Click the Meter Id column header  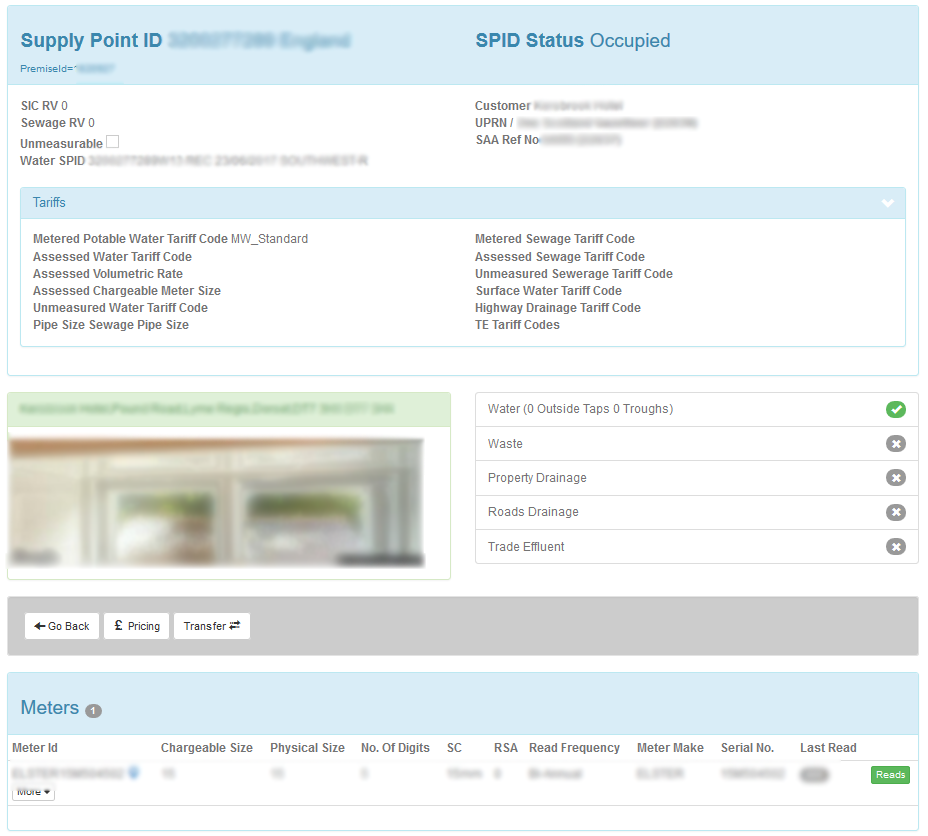tap(35, 748)
